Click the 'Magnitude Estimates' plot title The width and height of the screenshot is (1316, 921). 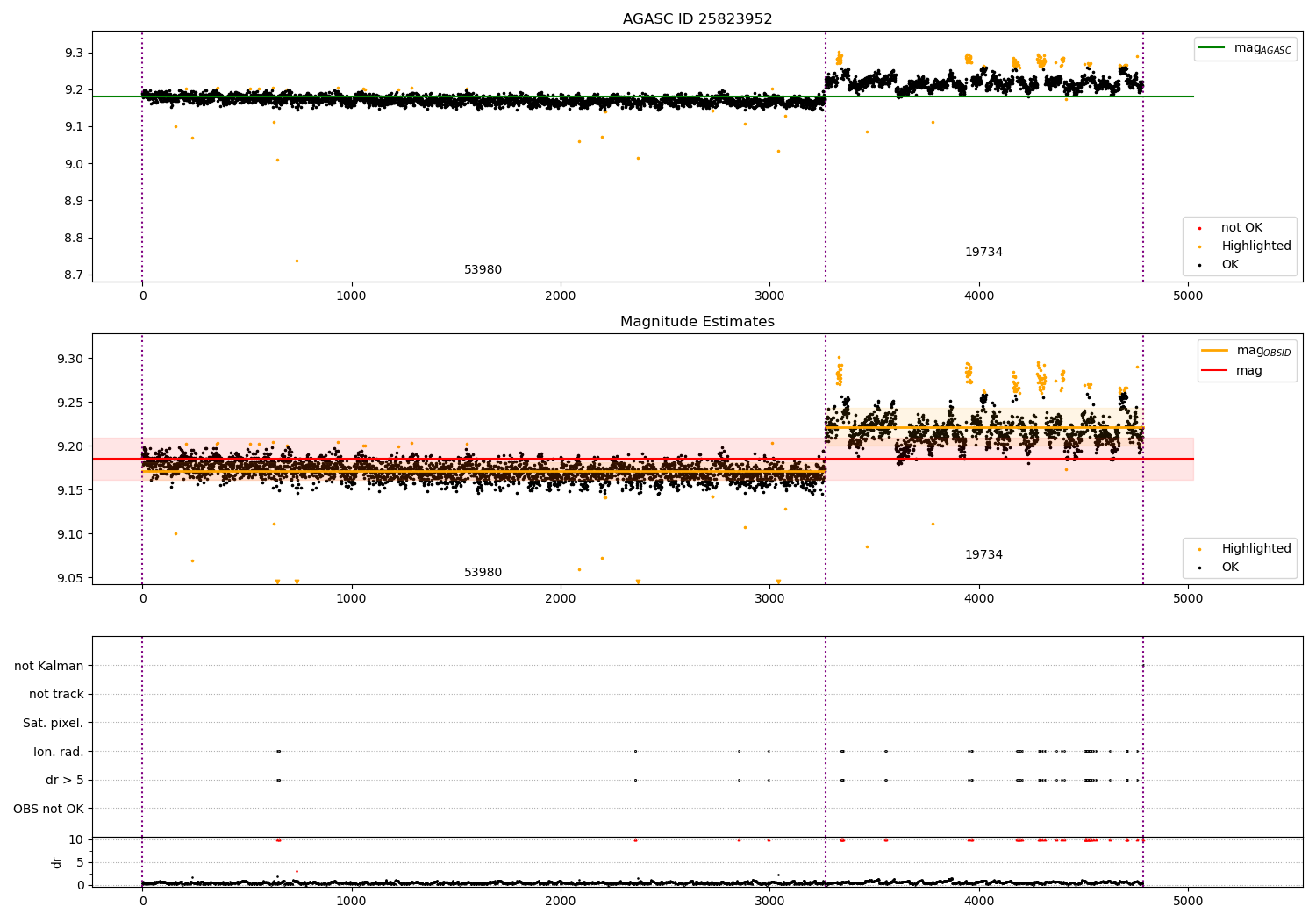click(697, 322)
